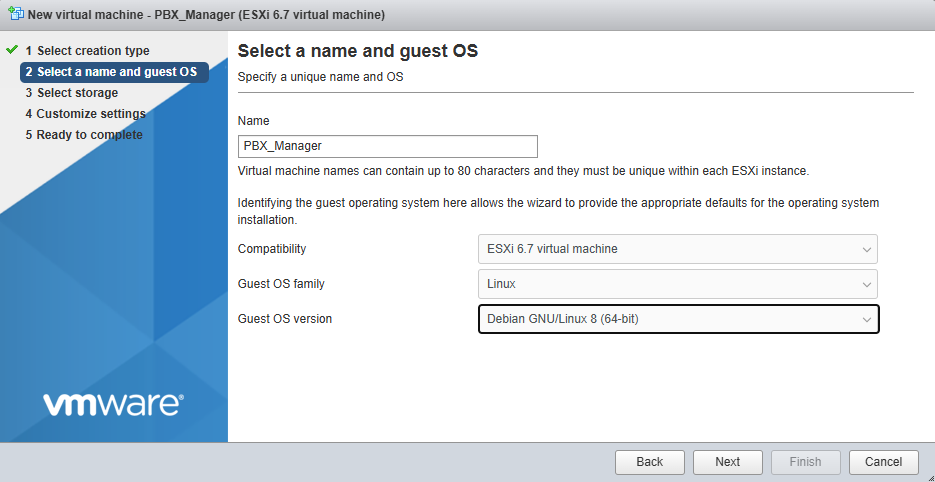Select step 5 Ready to complete
The image size is (935, 482).
click(84, 135)
